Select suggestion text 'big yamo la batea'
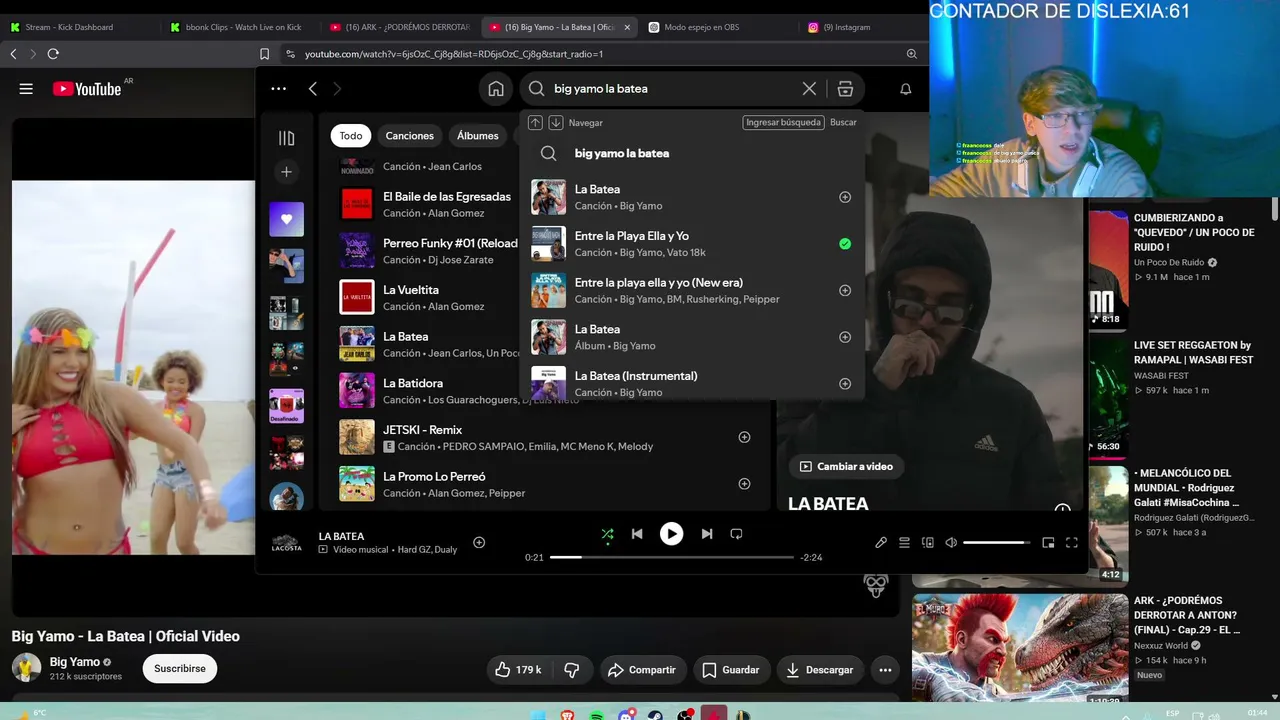The height and width of the screenshot is (720, 1280). tap(622, 153)
